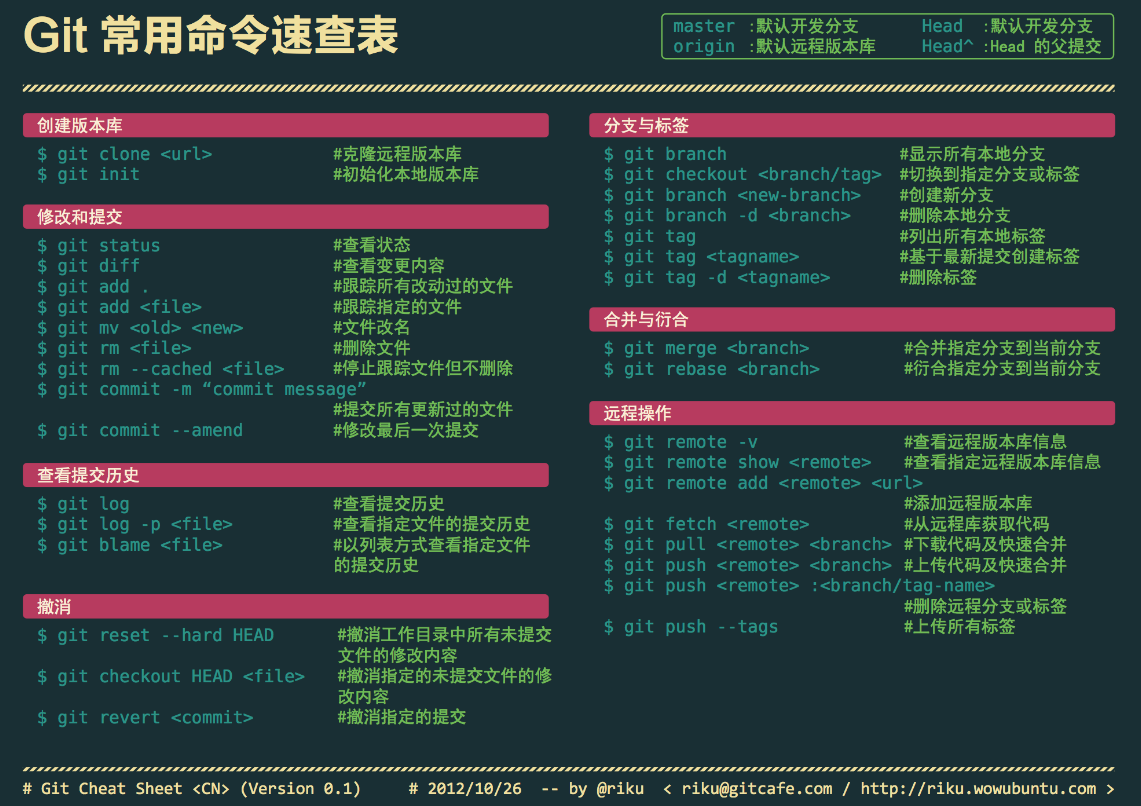Select the 修改和提交 section header
The height and width of the screenshot is (806, 1141).
click(286, 217)
